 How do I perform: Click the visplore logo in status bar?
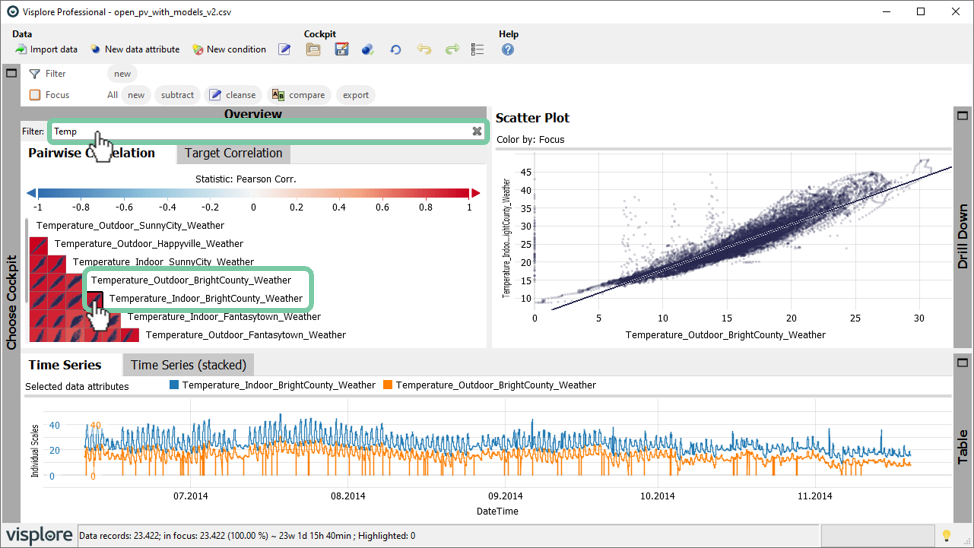point(39,535)
